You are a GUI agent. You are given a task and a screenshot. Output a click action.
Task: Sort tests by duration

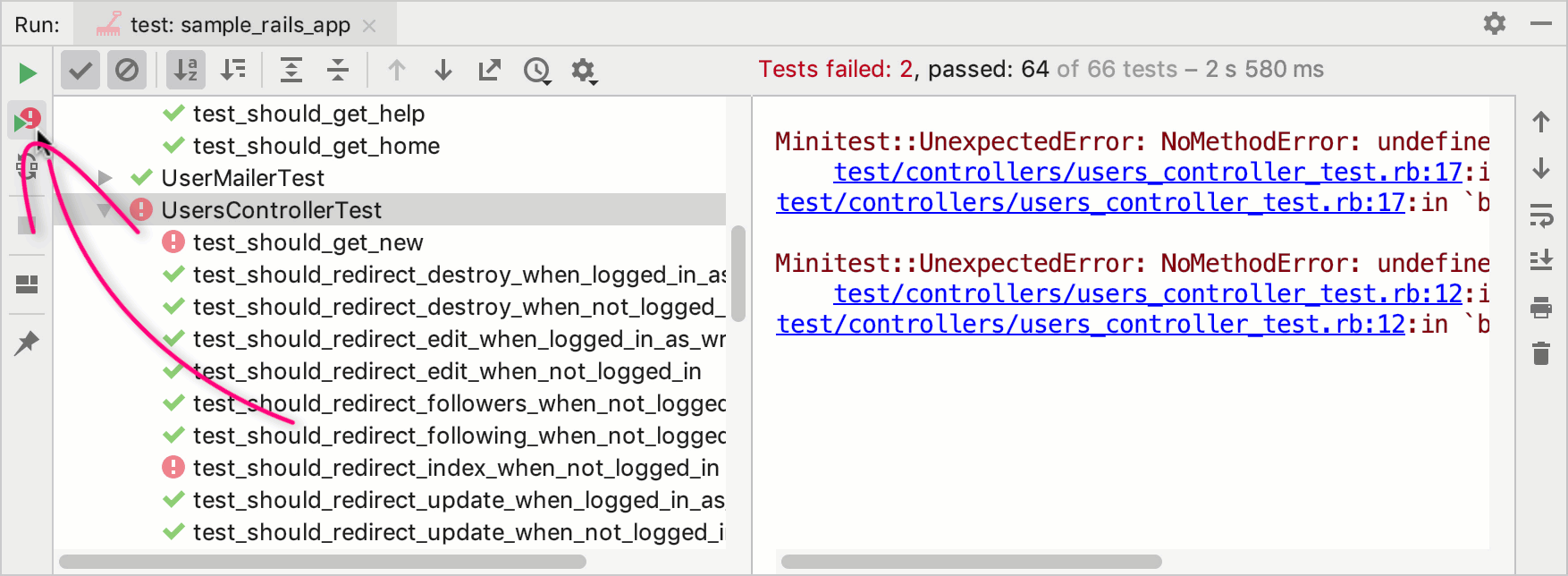click(233, 70)
